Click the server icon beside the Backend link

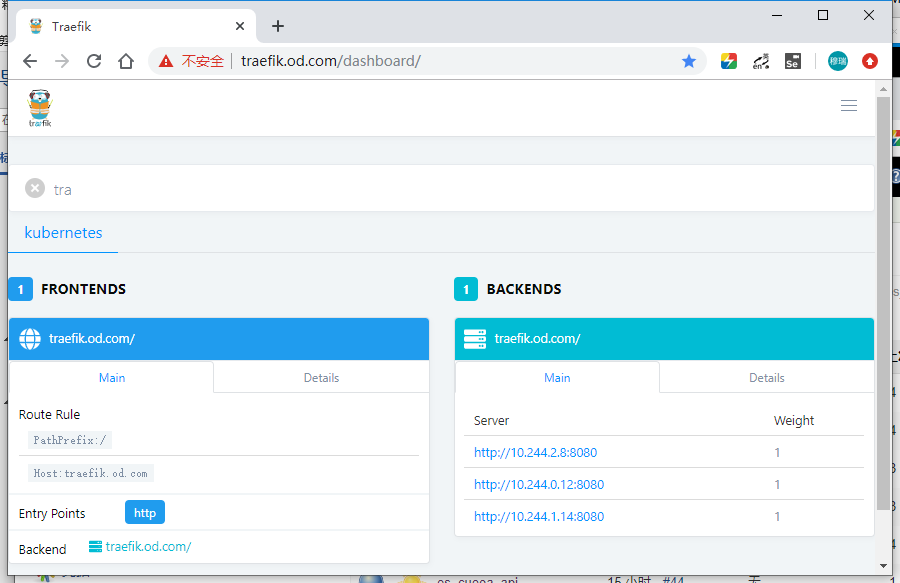pos(95,546)
